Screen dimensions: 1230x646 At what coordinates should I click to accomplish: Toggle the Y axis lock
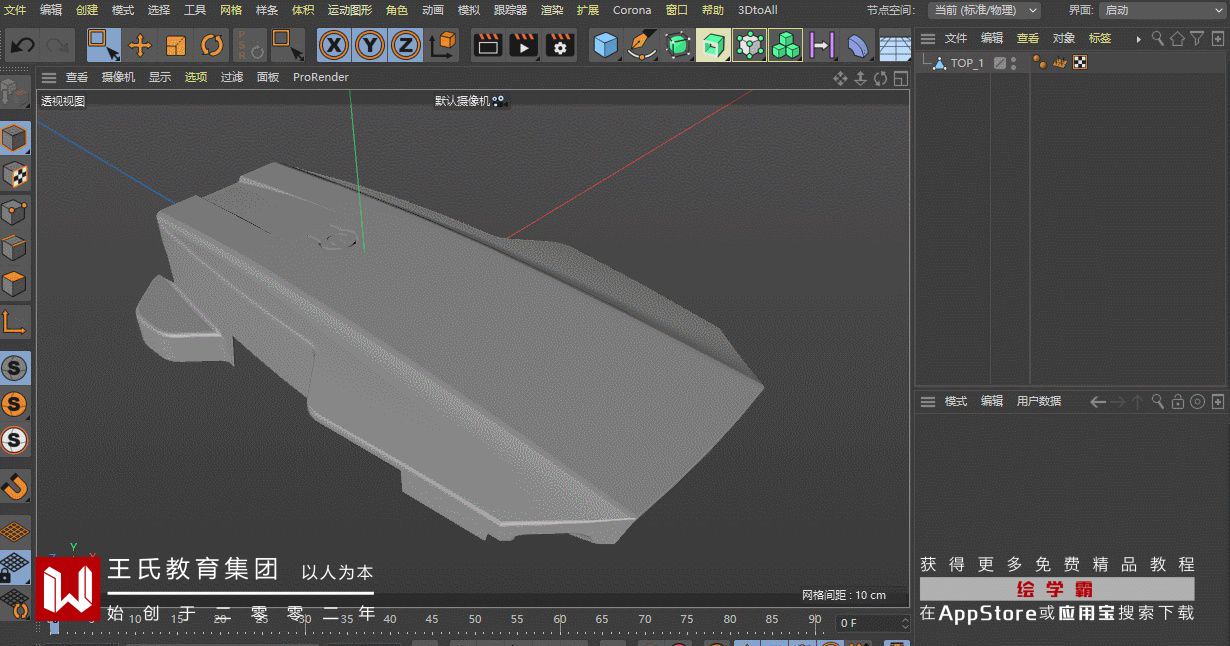[370, 45]
